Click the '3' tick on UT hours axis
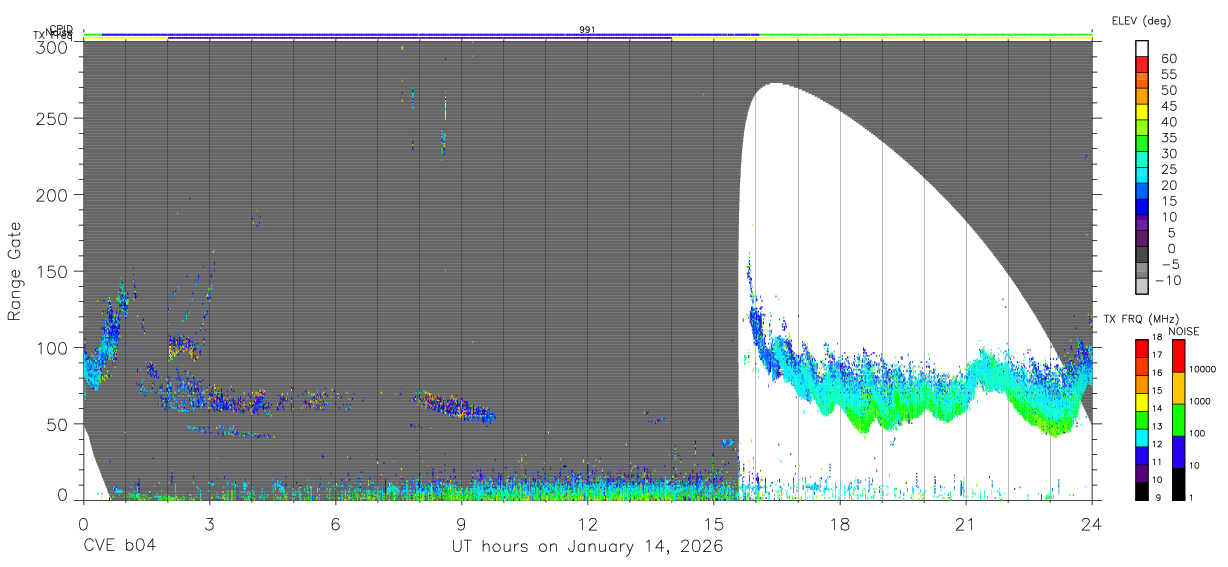The height and width of the screenshot is (567, 1228). 209,523
